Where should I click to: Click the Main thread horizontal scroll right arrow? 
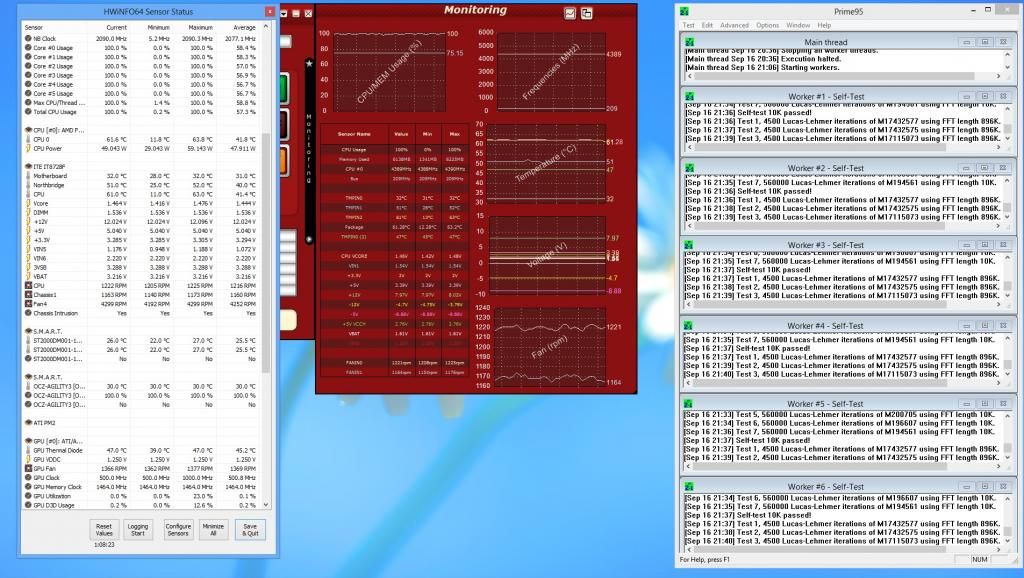pos(998,76)
